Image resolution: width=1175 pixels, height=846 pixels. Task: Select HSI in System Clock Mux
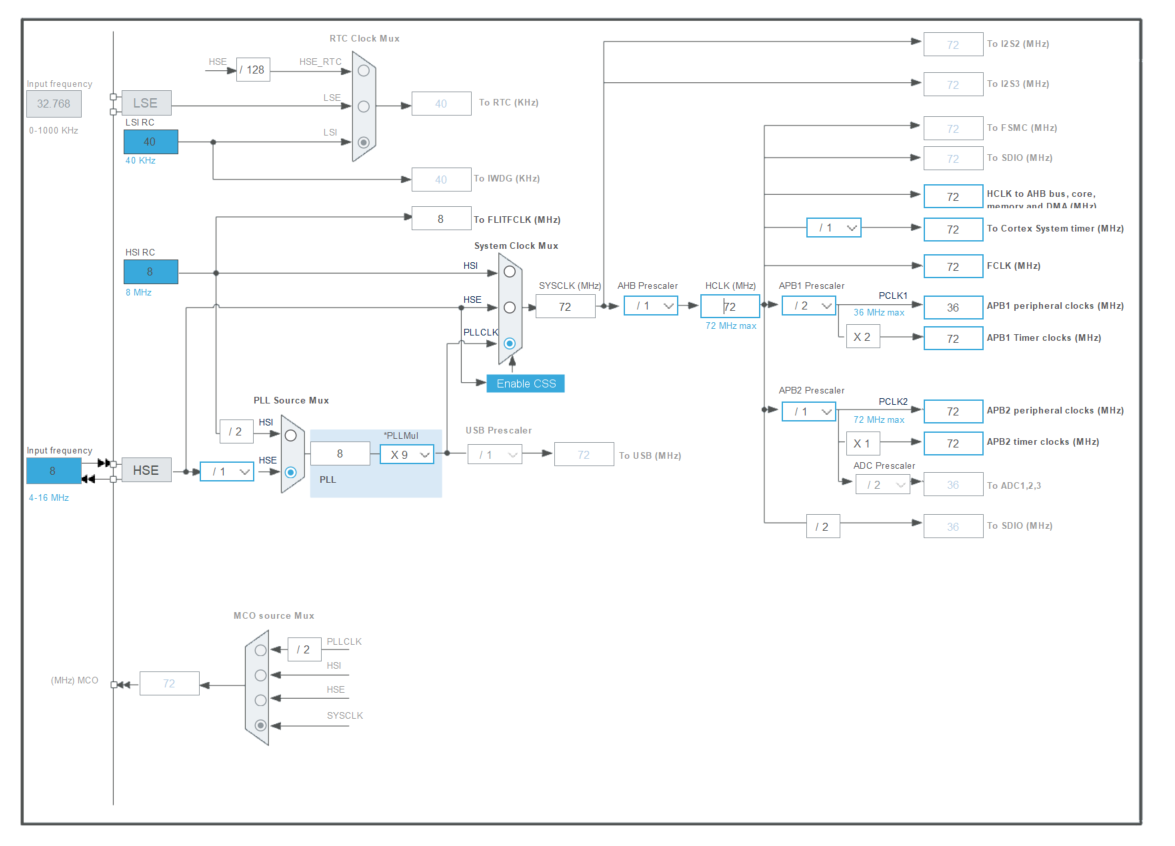tap(510, 271)
